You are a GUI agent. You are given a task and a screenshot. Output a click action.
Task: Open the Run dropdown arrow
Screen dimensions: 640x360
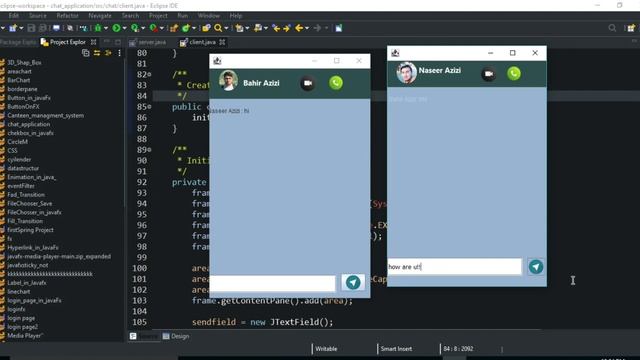click(x=124, y=28)
